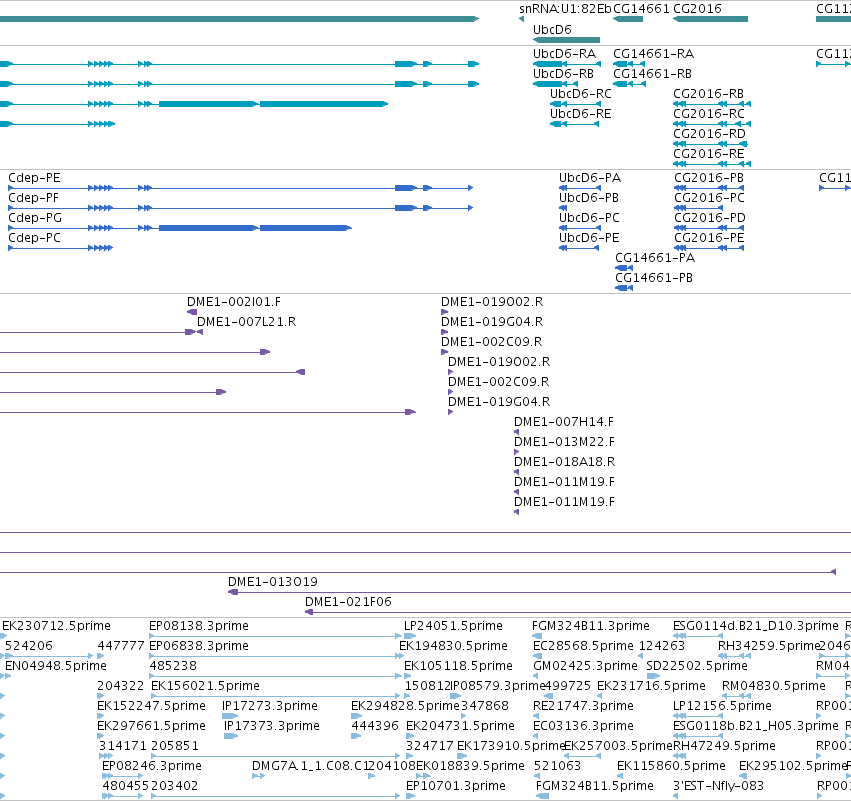
Task: Open the UbcD6-PB CDS feature
Action: point(589,198)
